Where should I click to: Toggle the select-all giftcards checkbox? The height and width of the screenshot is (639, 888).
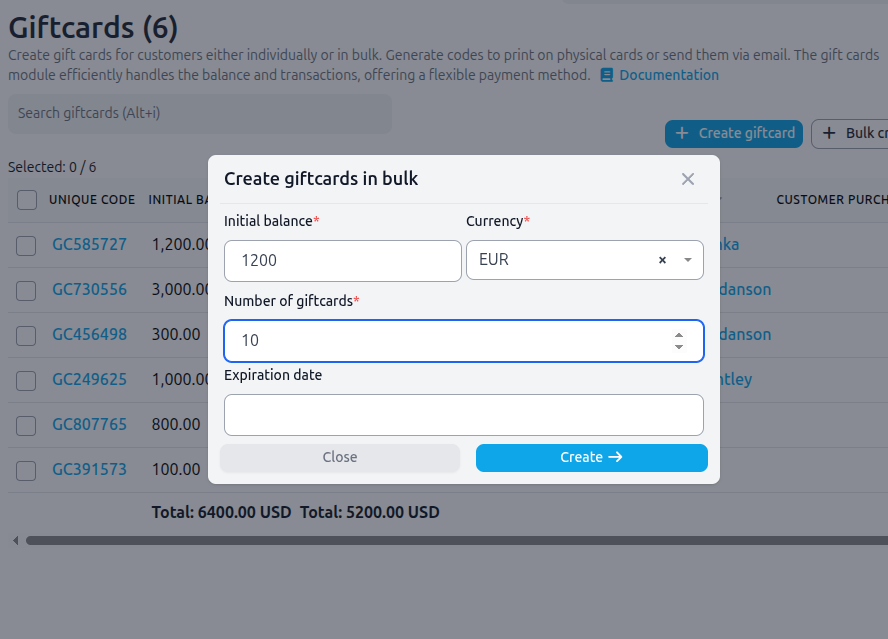27,200
